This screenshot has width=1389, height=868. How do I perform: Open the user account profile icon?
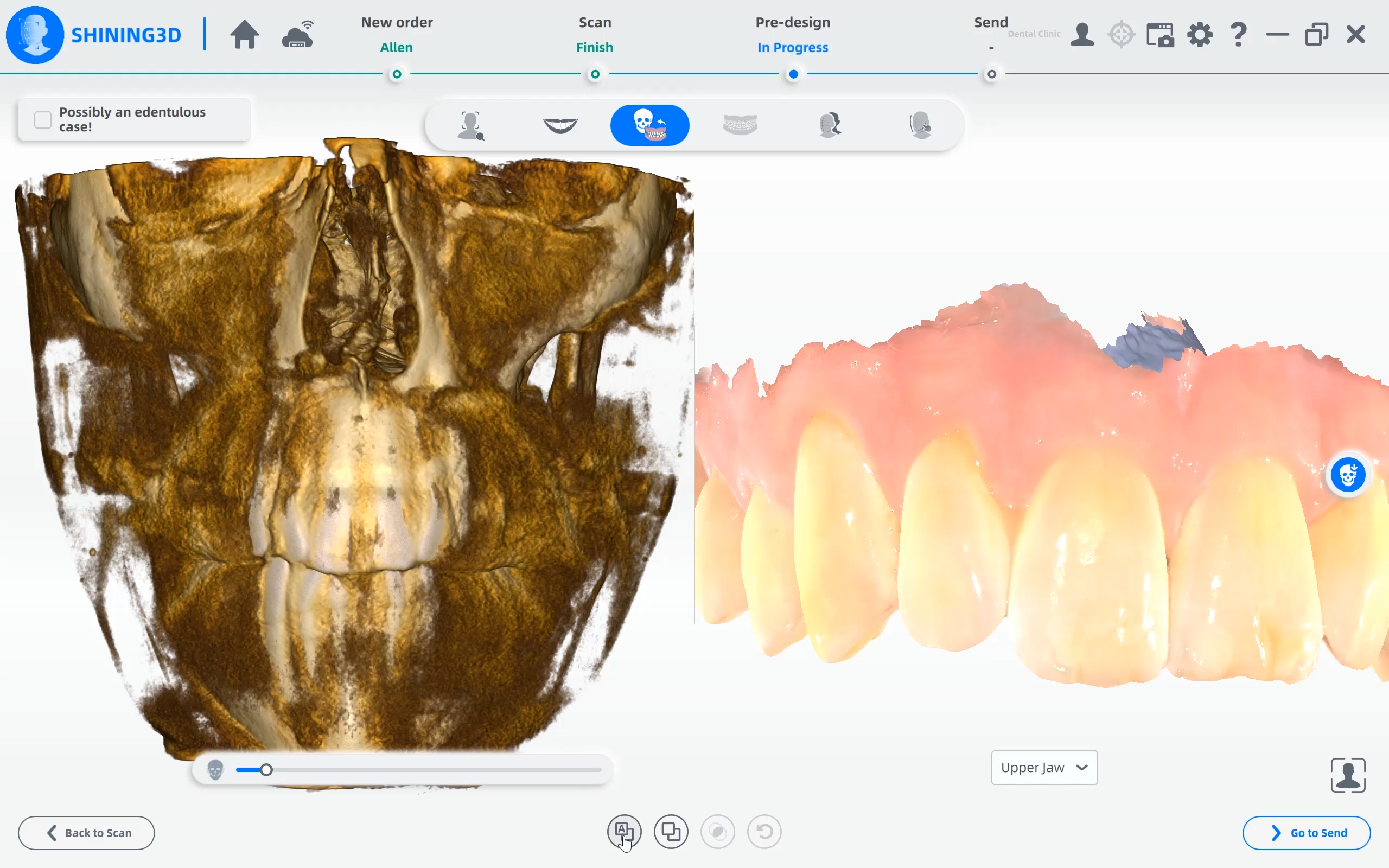[1082, 35]
